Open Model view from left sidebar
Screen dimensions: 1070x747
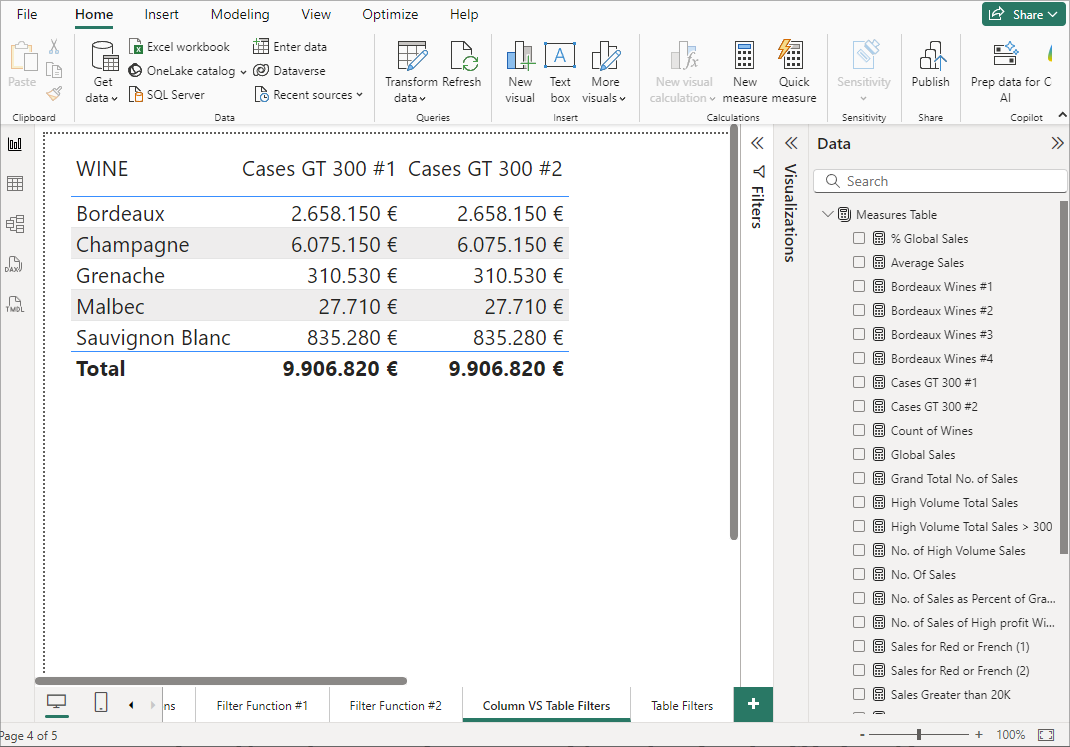[15, 224]
